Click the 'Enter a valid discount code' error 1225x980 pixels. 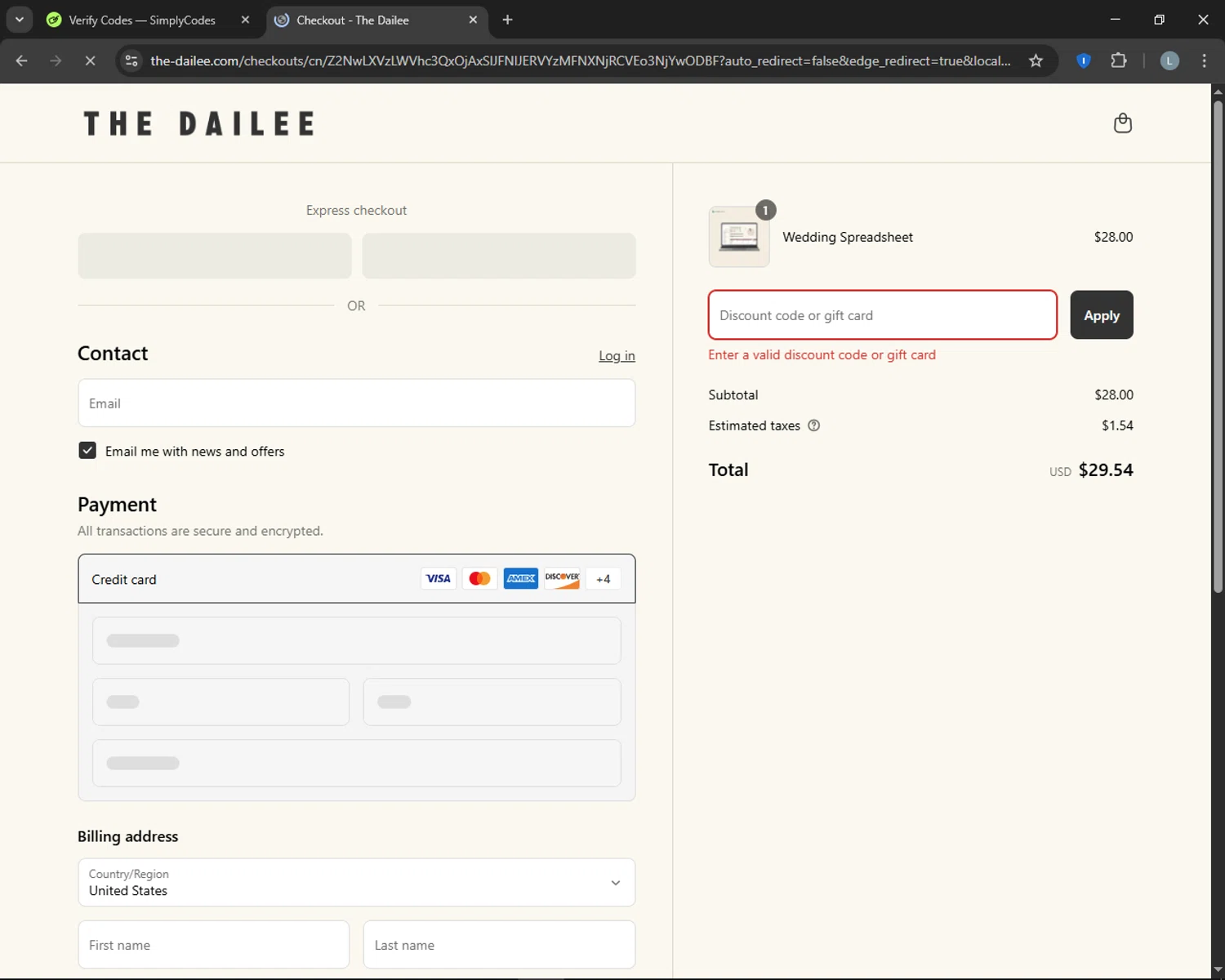822,354
